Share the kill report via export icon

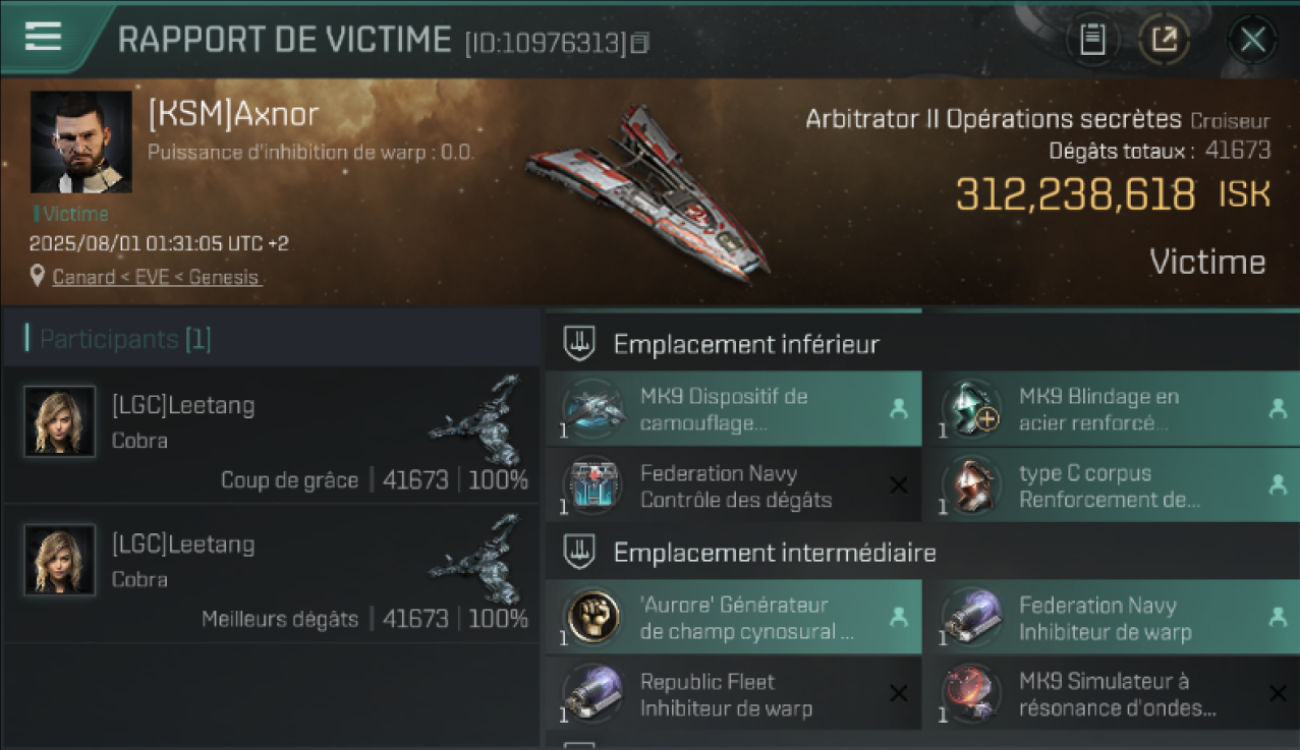(1164, 40)
